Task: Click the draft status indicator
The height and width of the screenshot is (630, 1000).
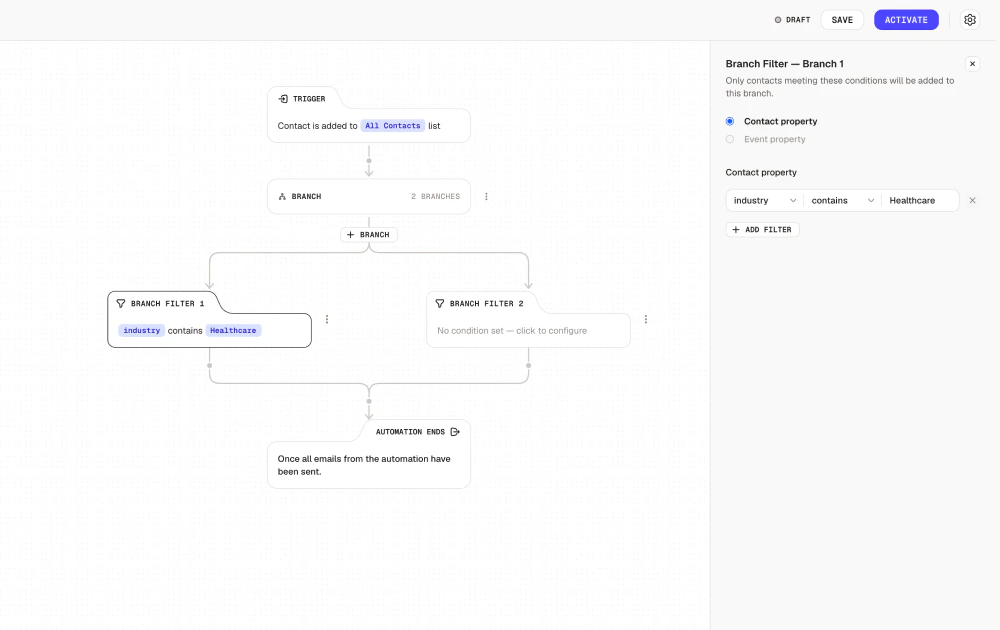Action: point(792,20)
